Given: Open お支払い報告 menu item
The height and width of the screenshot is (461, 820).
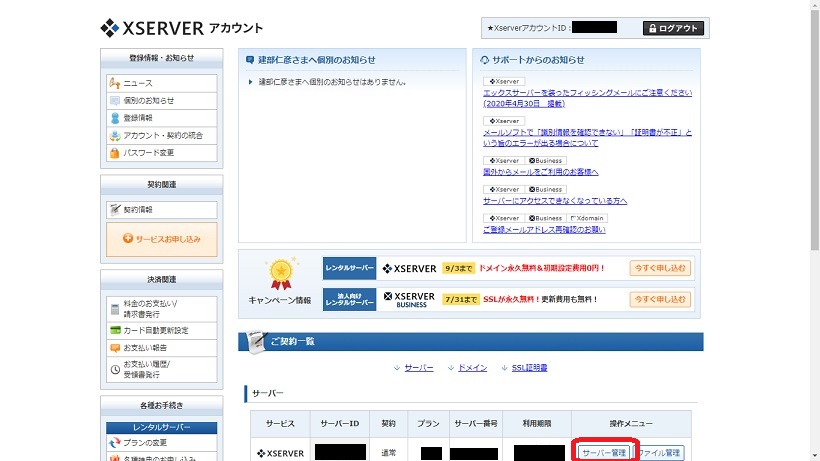Looking at the screenshot, I should pyautogui.click(x=161, y=348).
